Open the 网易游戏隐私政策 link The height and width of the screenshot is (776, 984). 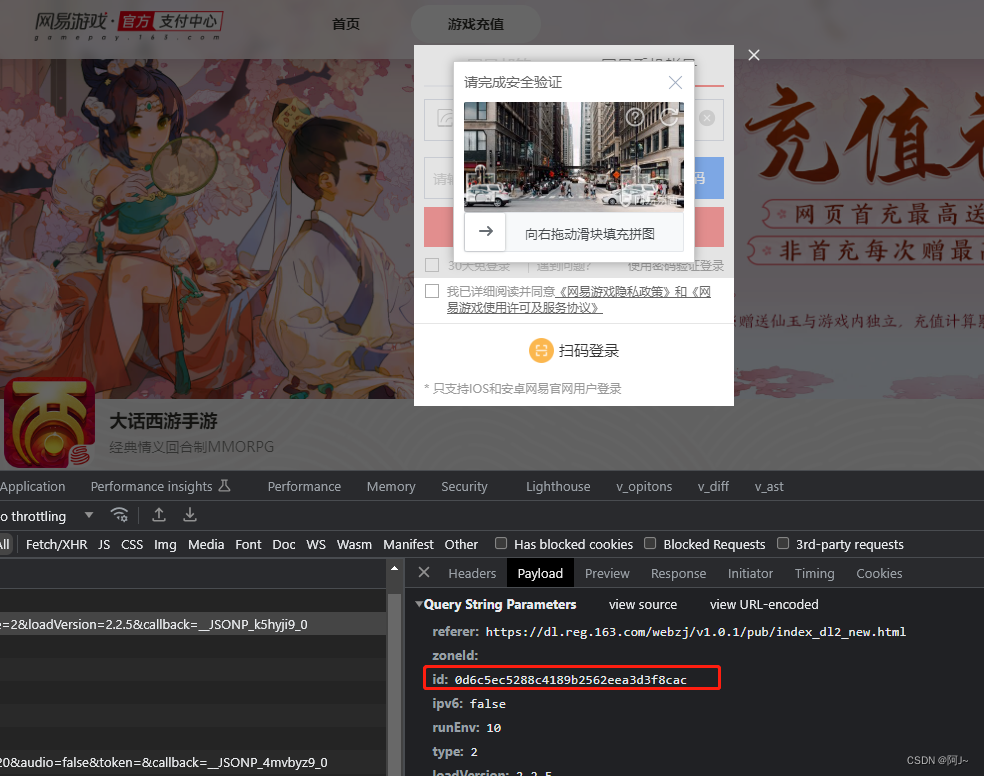pyautogui.click(x=618, y=292)
